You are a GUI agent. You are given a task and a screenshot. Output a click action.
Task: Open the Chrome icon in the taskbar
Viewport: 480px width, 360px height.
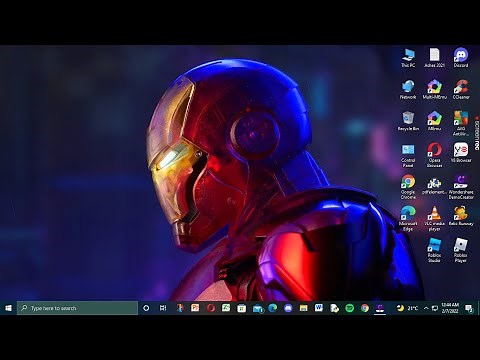[x=365, y=308]
